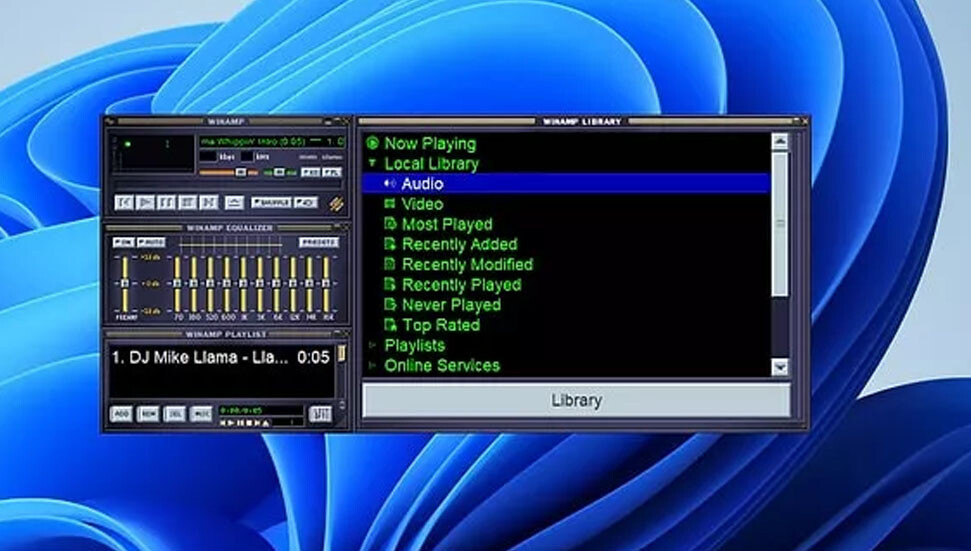This screenshot has height=551, width=971.
Task: Pause playback in the main player
Action: pos(166,202)
